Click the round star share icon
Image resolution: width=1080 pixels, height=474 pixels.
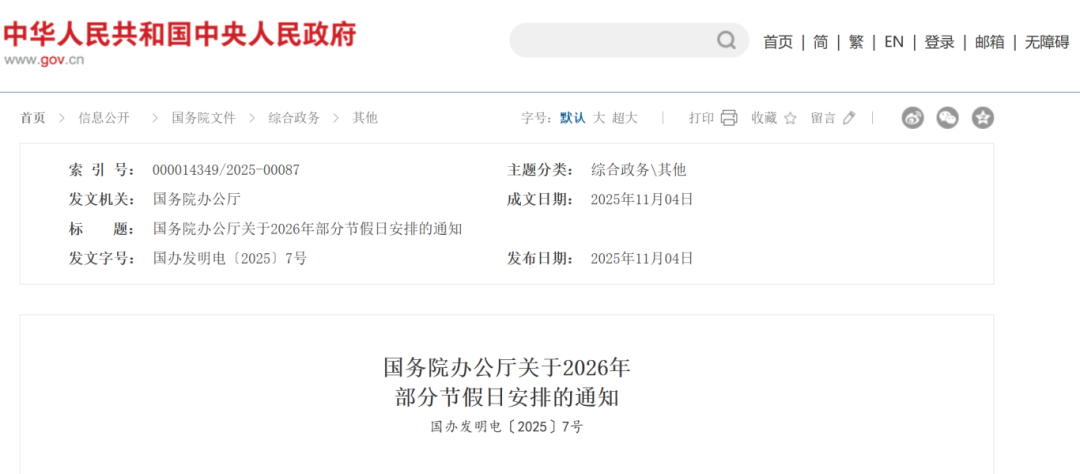(x=983, y=118)
